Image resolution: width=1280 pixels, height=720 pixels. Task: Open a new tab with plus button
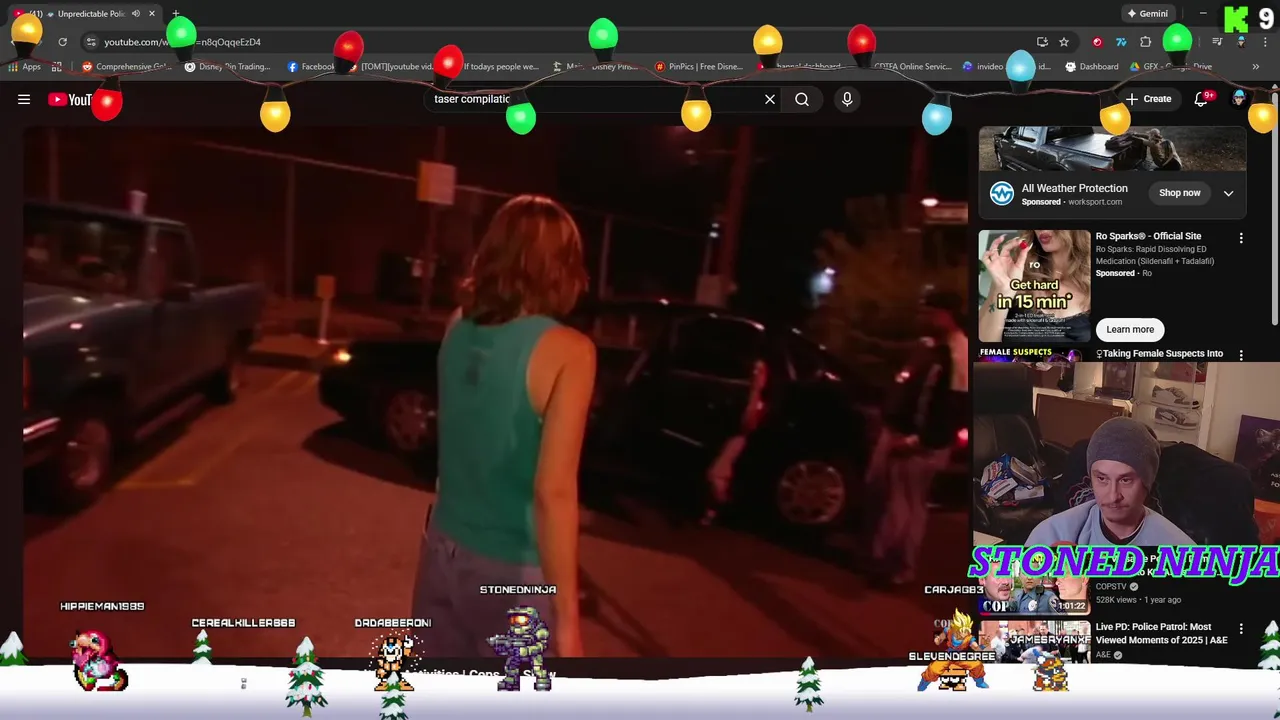coord(176,14)
